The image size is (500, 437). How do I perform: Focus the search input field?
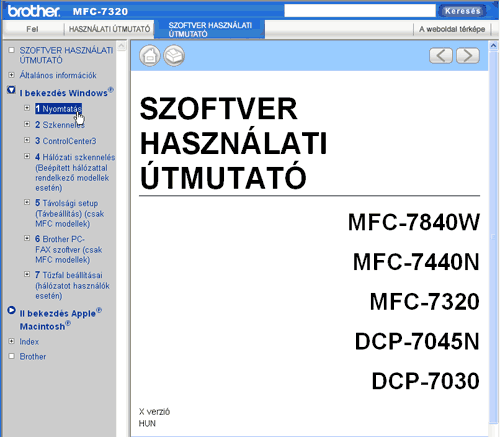(x=360, y=11)
